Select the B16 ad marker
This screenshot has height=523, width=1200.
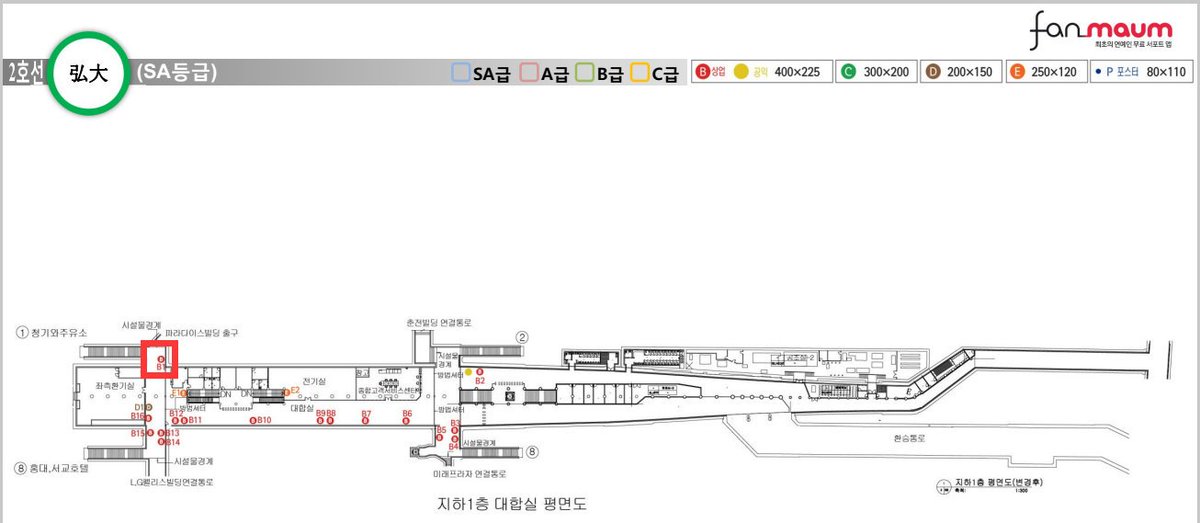click(x=148, y=418)
